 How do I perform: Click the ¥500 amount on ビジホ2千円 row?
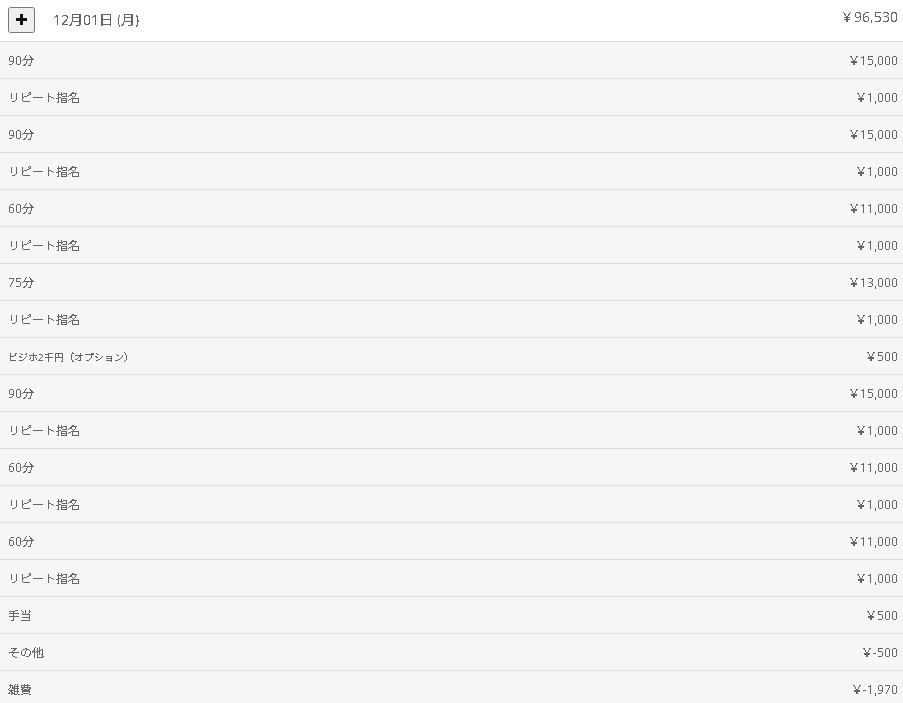coord(882,357)
